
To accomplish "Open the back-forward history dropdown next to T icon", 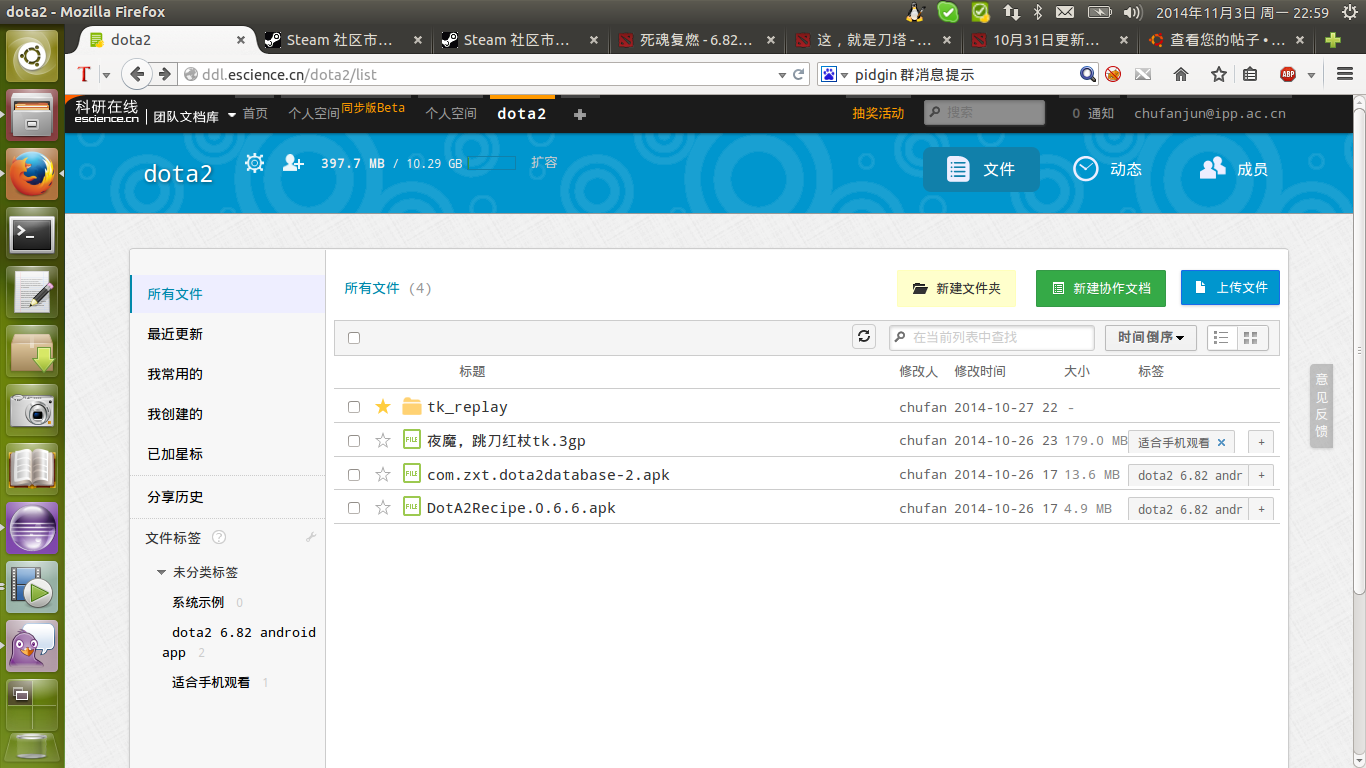I will (x=106, y=75).
